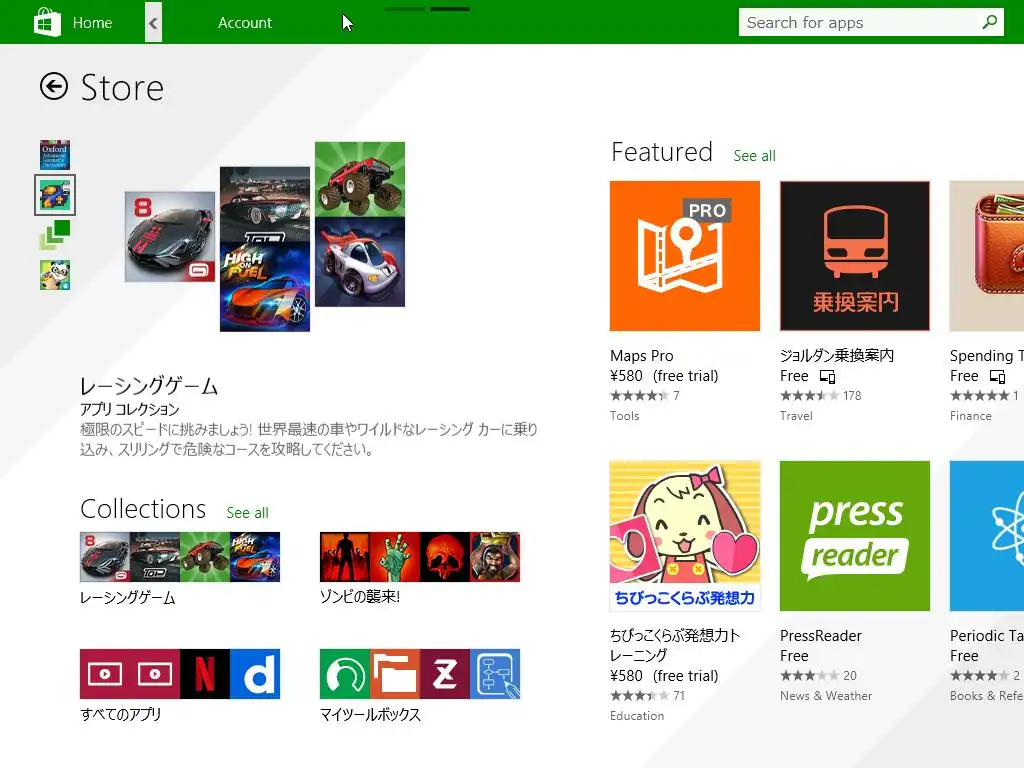
Task: Click the Windows Store bag logo
Action: [47, 22]
